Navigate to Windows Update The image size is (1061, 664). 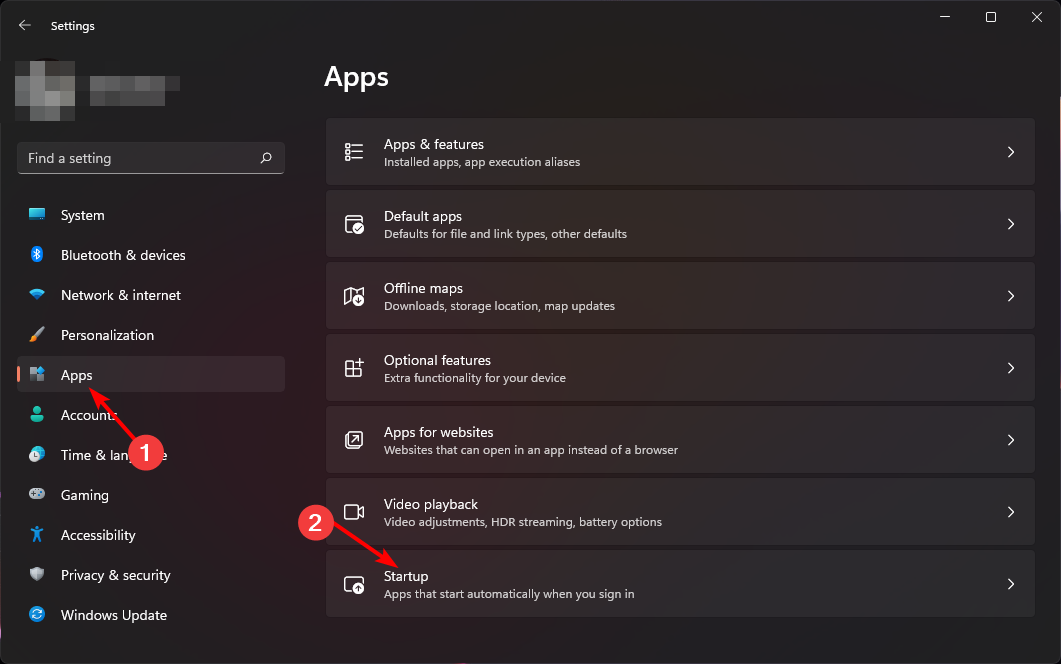point(113,615)
